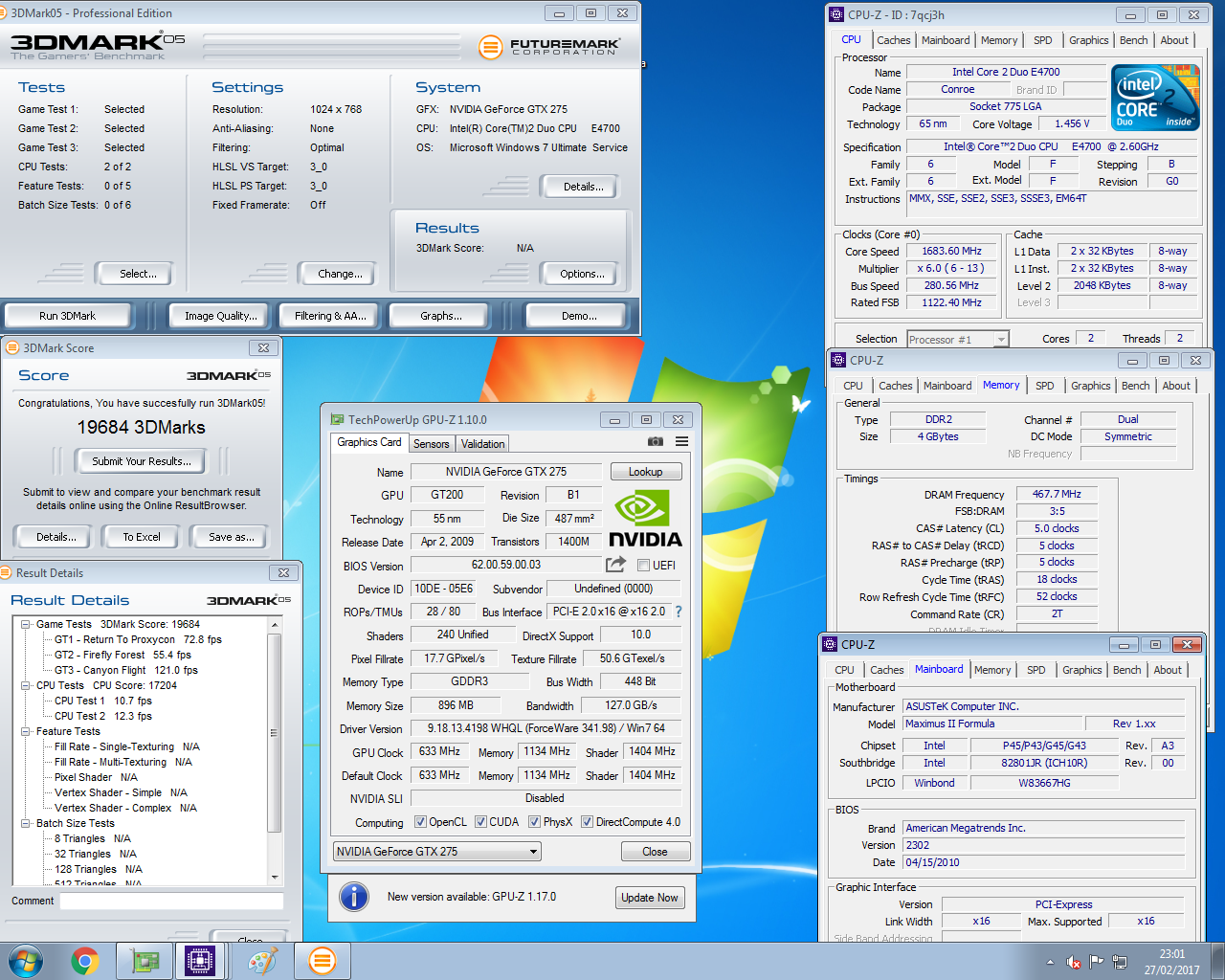Click the GPU-Z title bar icon

tap(337, 419)
